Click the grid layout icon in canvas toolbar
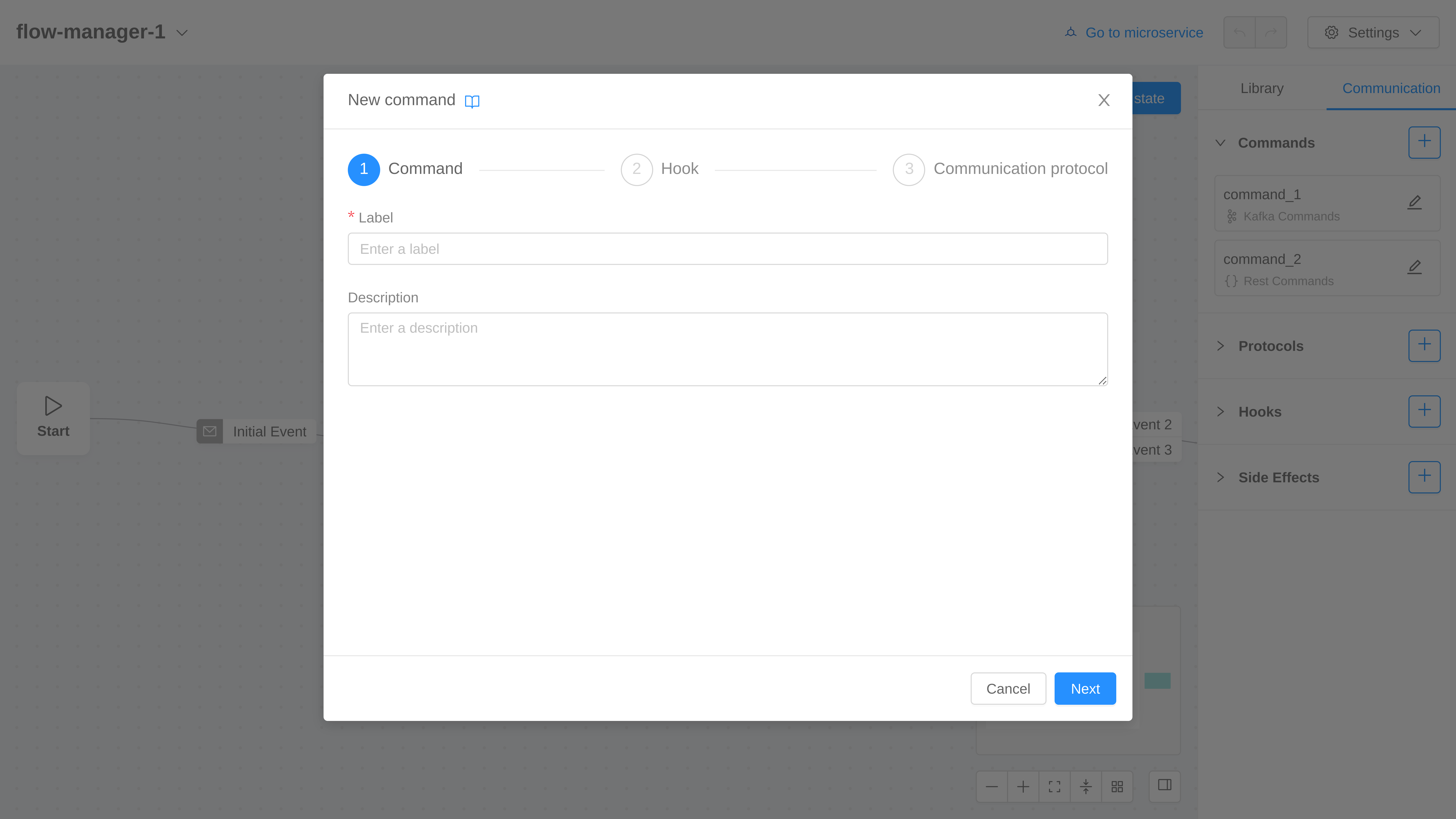 pos(1117,786)
